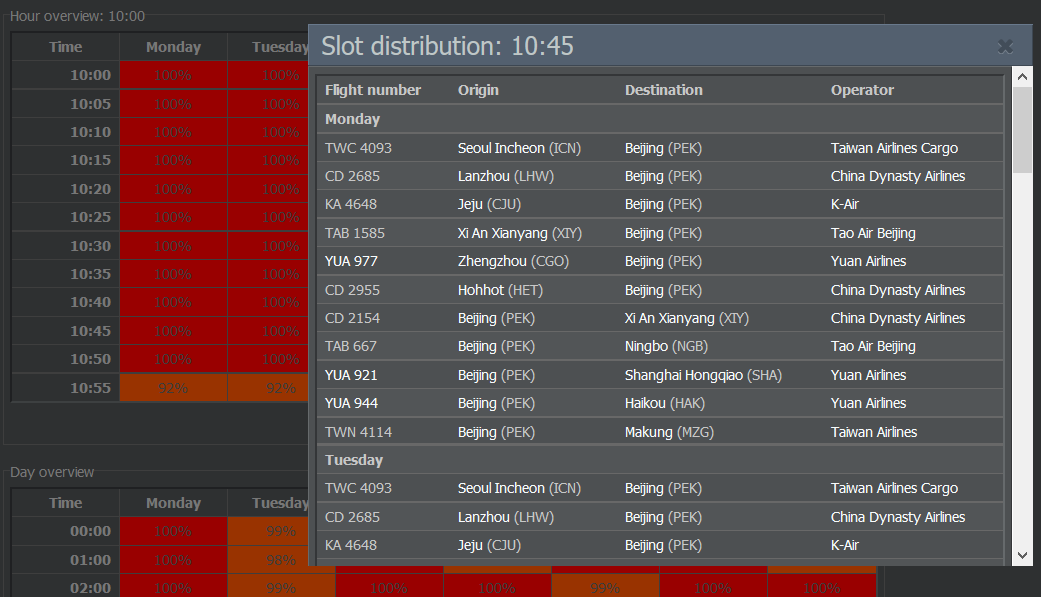Click destination Shanghai Hongqiao (SHA)
Image resolution: width=1041 pixels, height=597 pixels.
pos(703,375)
